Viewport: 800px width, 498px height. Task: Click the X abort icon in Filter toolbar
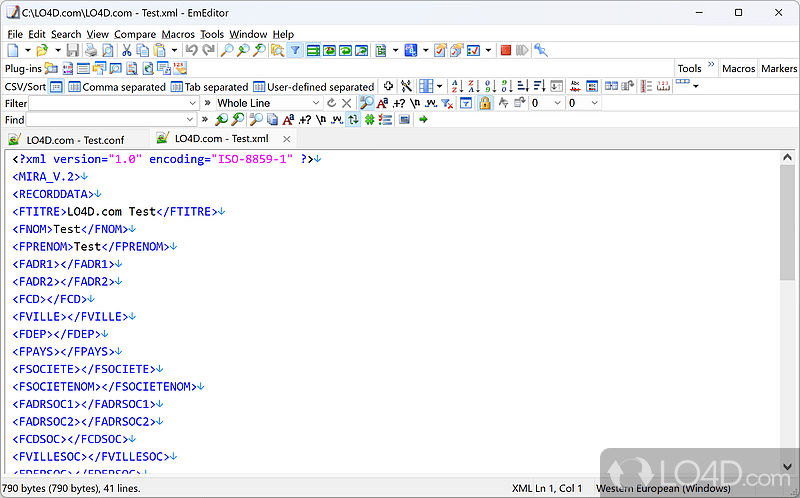pos(347,103)
